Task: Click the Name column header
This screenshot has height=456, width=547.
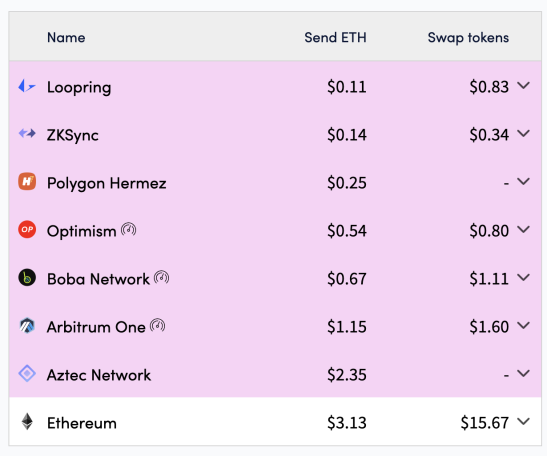Action: click(66, 37)
